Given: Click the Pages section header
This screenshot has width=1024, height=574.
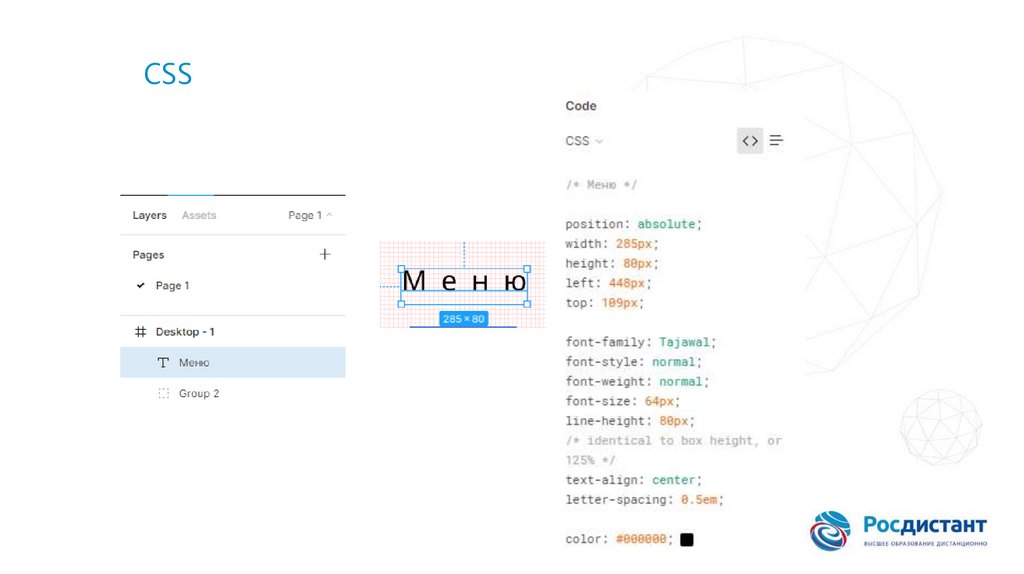Looking at the screenshot, I should (148, 255).
